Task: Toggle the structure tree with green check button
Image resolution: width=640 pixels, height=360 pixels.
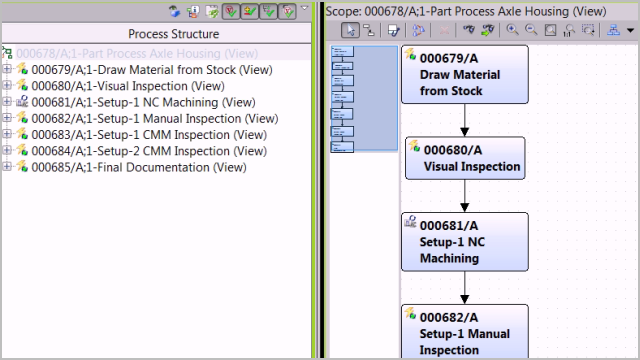Action: tap(268, 11)
